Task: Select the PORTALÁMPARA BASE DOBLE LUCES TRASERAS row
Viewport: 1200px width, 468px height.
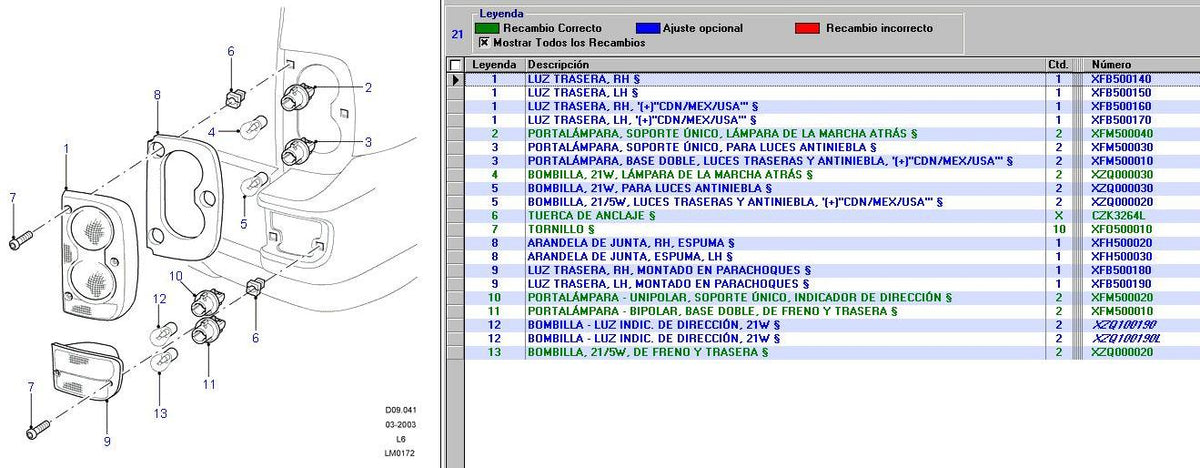Action: click(833, 160)
